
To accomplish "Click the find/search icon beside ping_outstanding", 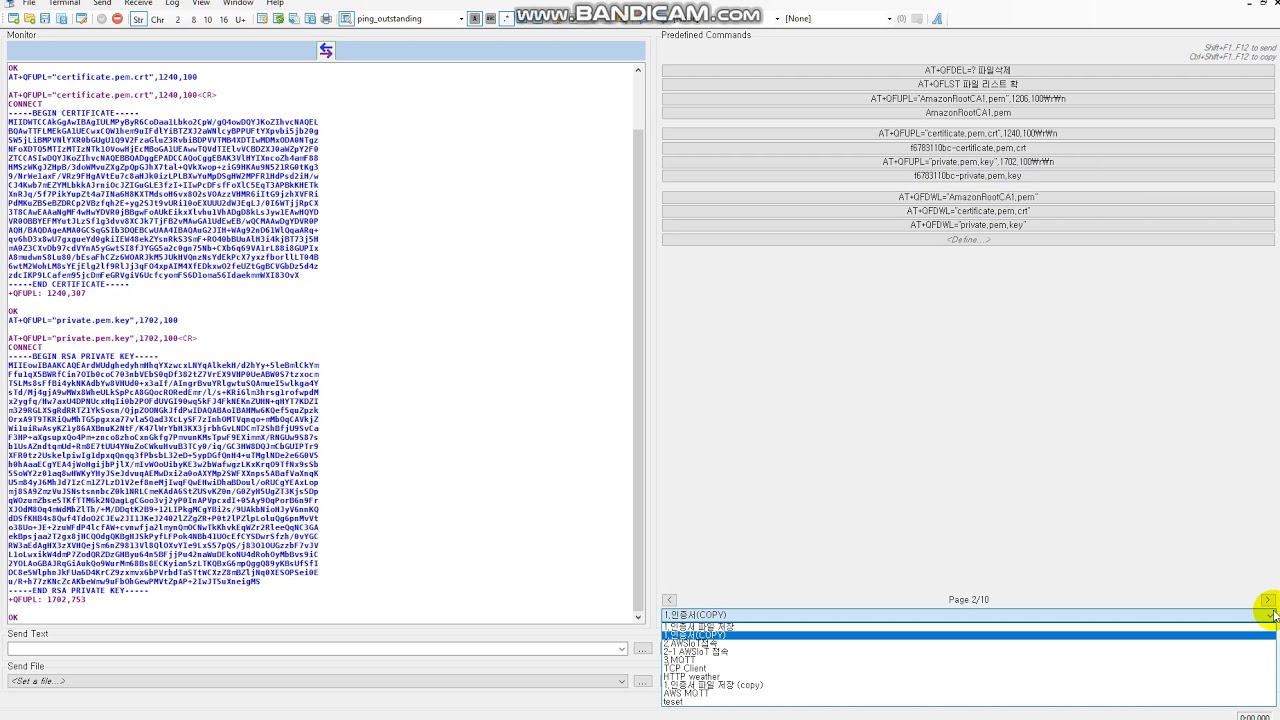I will [x=345, y=19].
